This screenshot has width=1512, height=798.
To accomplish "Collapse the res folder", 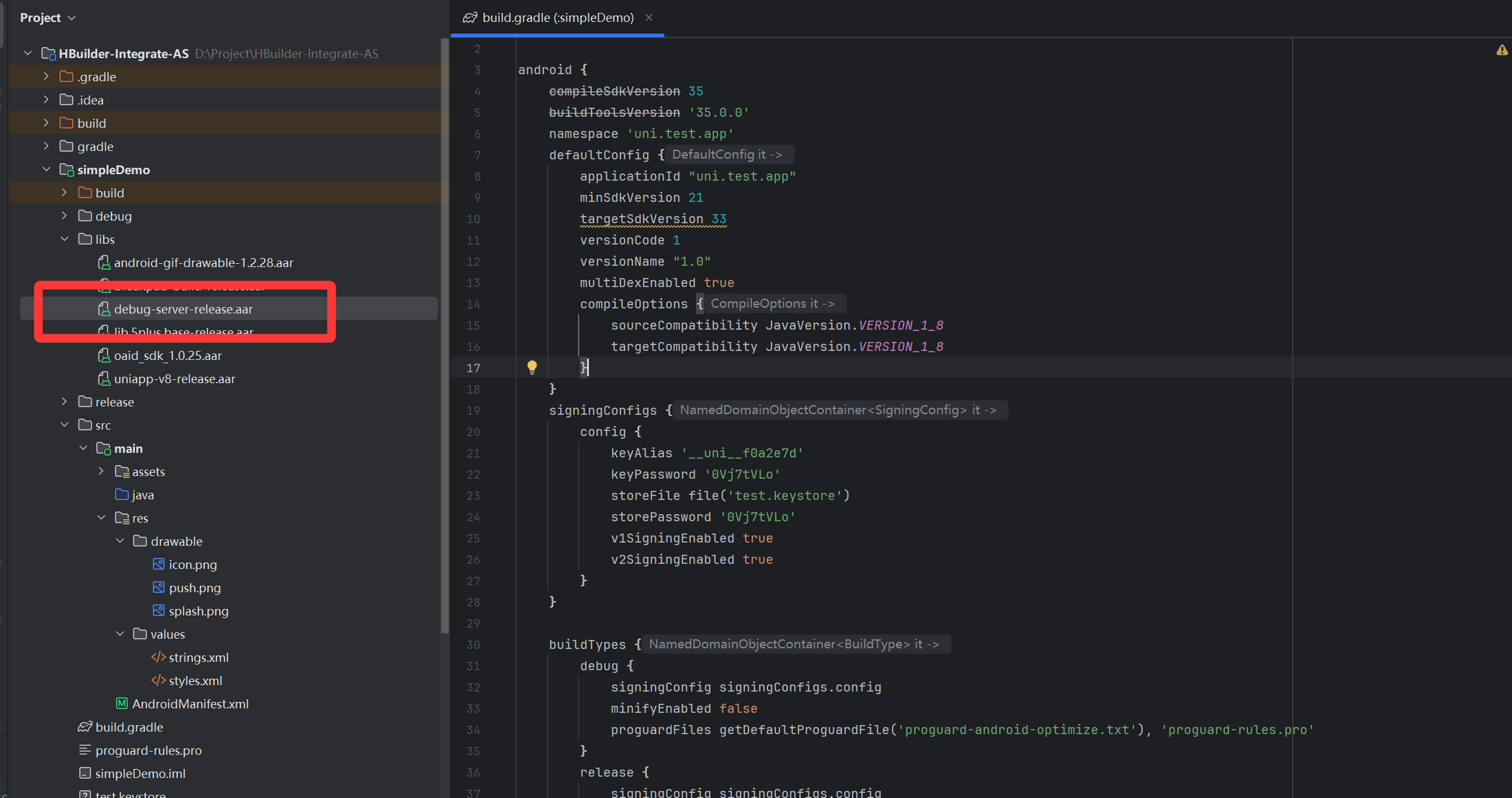I will click(101, 517).
